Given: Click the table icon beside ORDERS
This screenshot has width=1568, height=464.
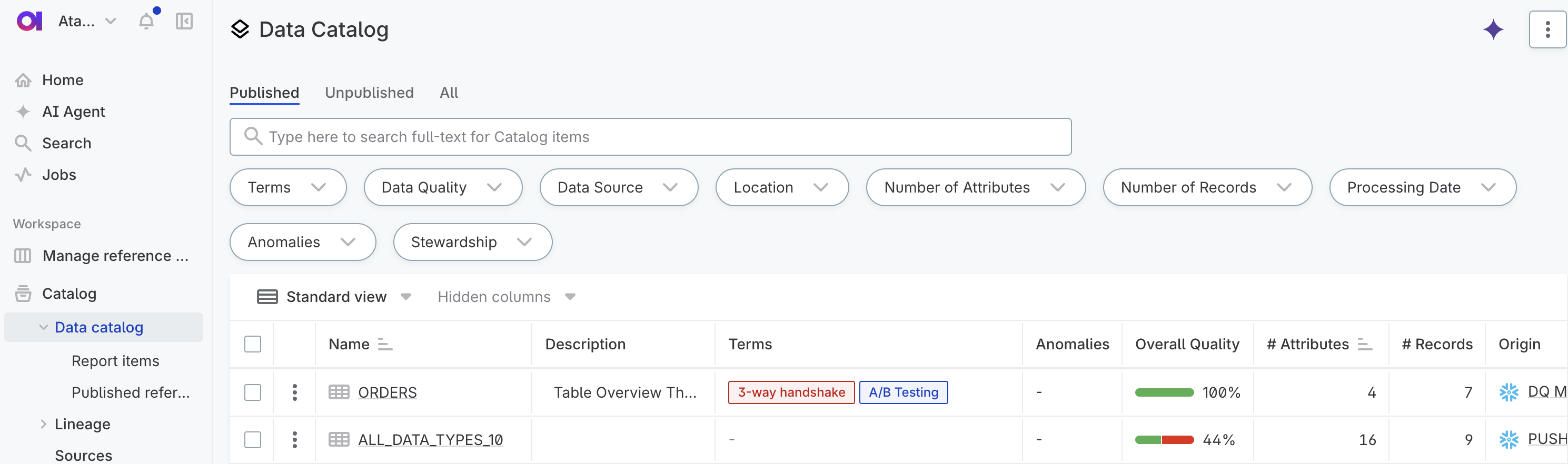Looking at the screenshot, I should tap(339, 392).
